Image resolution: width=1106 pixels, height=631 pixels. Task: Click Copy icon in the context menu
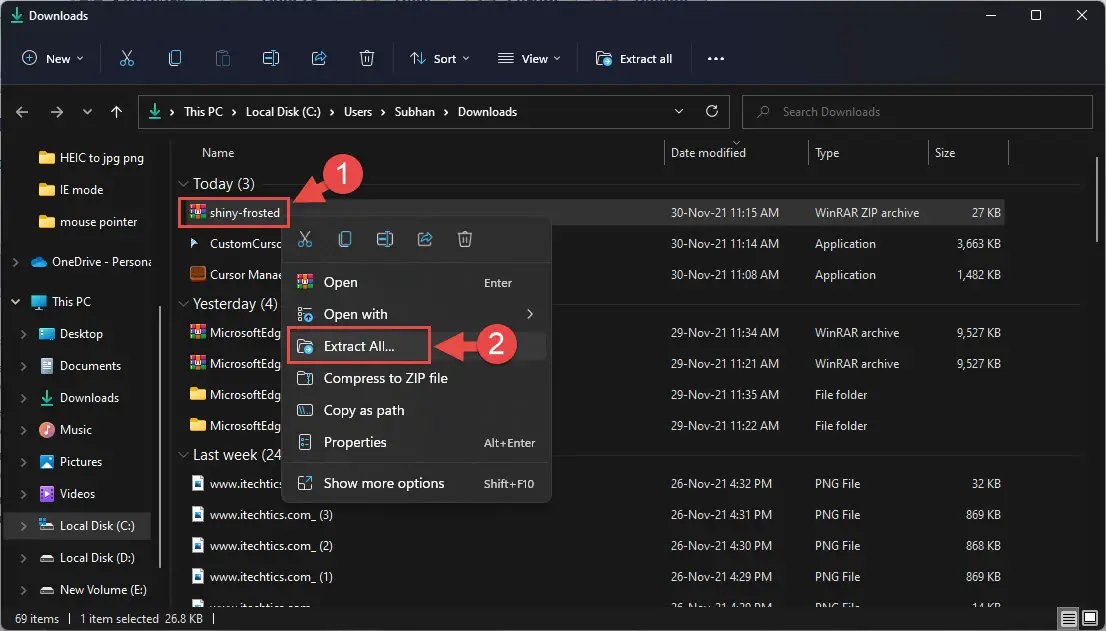345,240
